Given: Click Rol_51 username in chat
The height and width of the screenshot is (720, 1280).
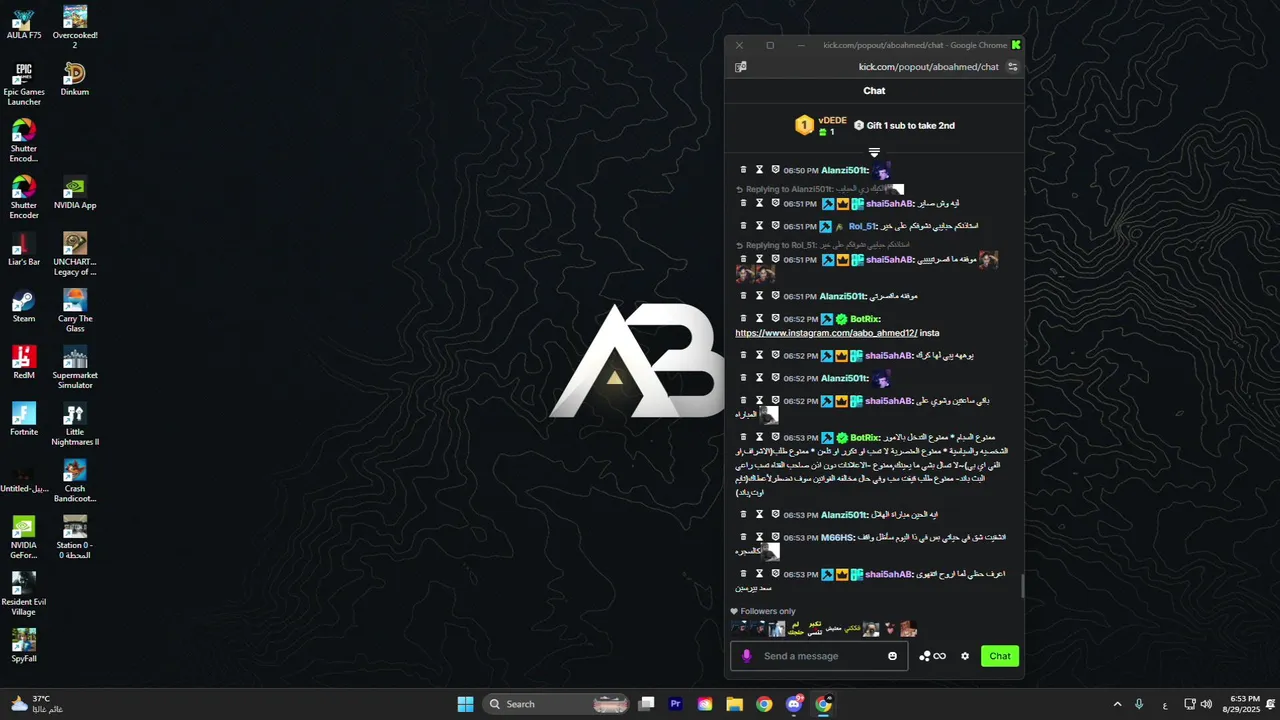Looking at the screenshot, I should click(863, 226).
